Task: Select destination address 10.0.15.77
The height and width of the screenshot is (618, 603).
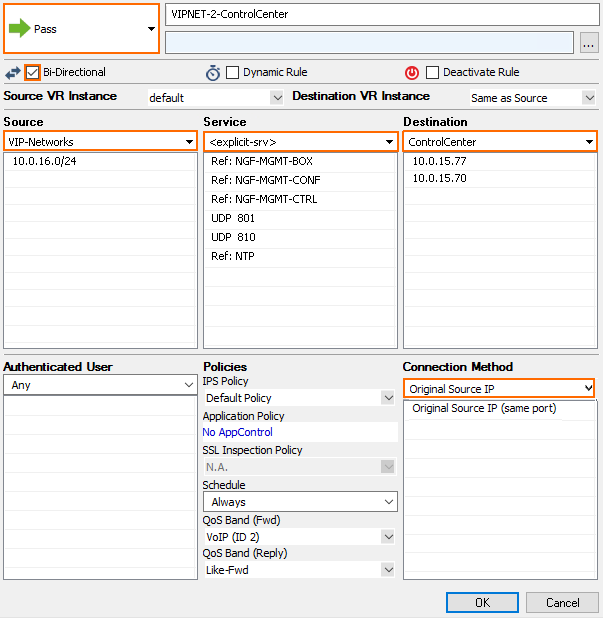Action: point(500,161)
